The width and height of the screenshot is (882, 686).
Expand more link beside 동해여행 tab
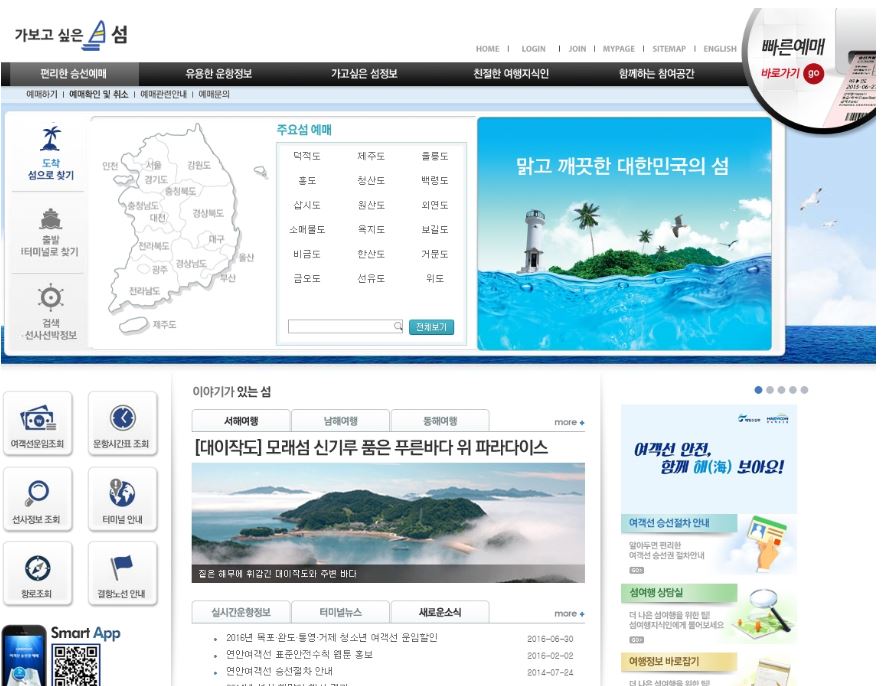(x=569, y=422)
